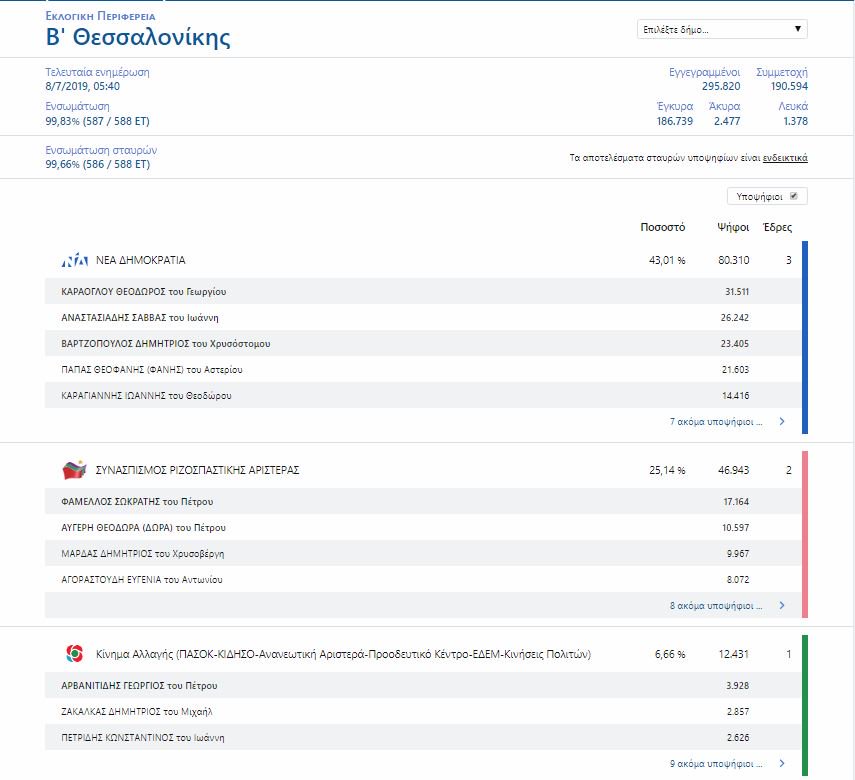The width and height of the screenshot is (855, 780).
Task: Select candidate ΑΥΓΕΡΗ ΘΕΟΔΩΡΑ row
Action: 423,527
